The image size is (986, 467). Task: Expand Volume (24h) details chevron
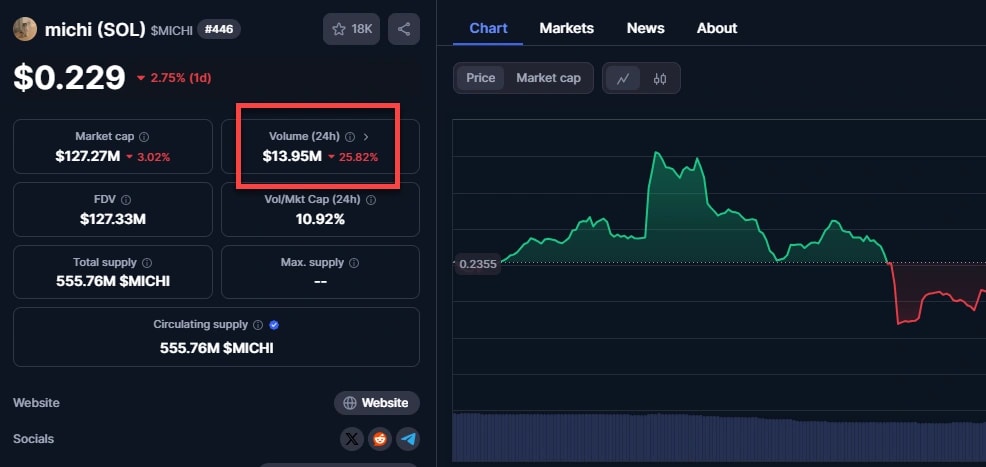click(366, 136)
